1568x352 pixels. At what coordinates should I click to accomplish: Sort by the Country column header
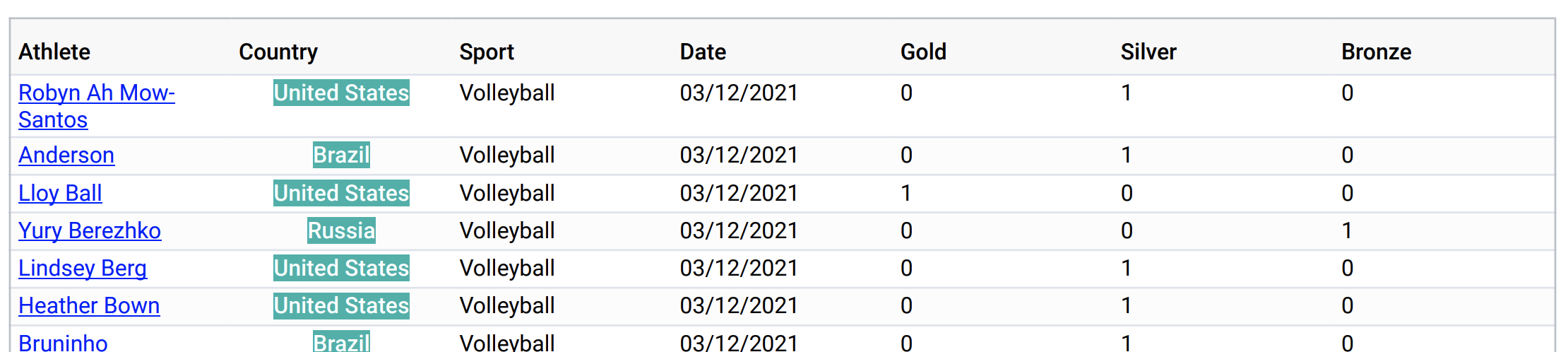278,52
